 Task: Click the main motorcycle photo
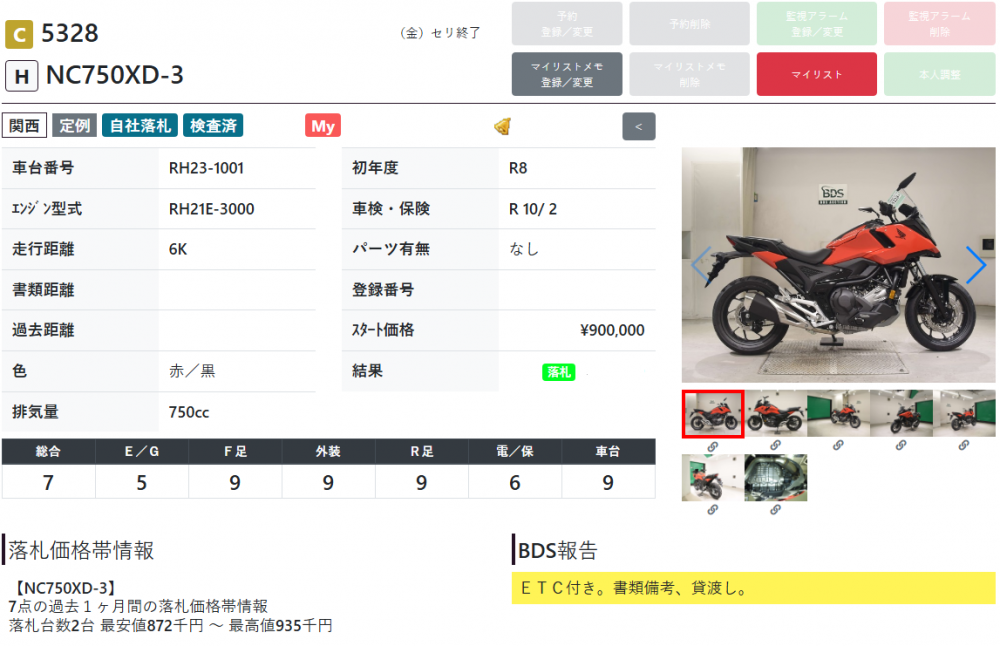[x=838, y=265]
